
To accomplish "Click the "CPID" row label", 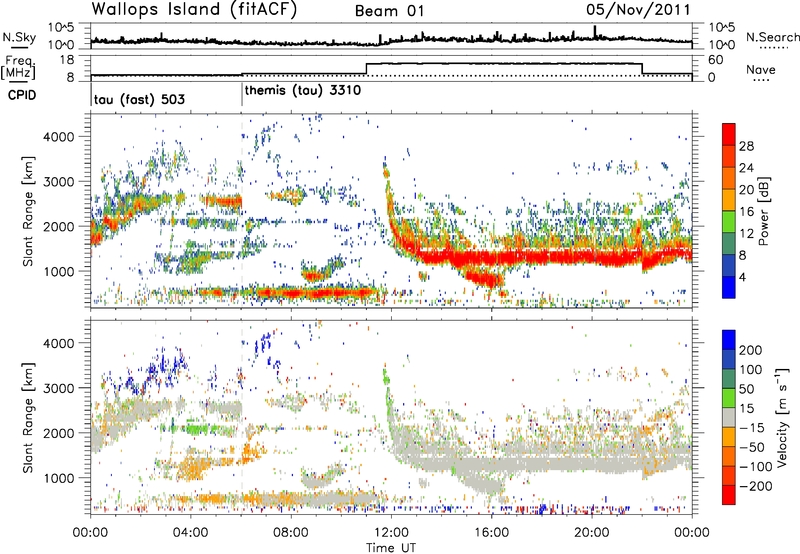I will click(x=22, y=95).
